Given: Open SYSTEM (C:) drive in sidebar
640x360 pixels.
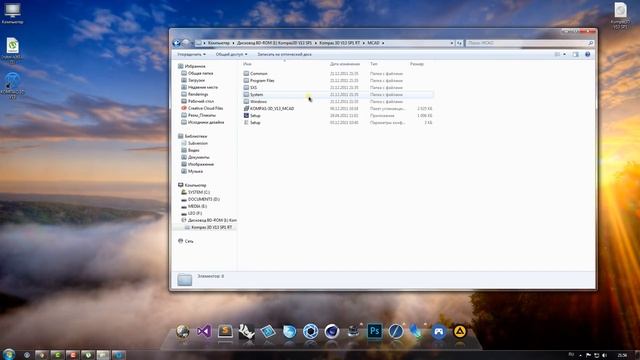Looking at the screenshot, I should 199,192.
